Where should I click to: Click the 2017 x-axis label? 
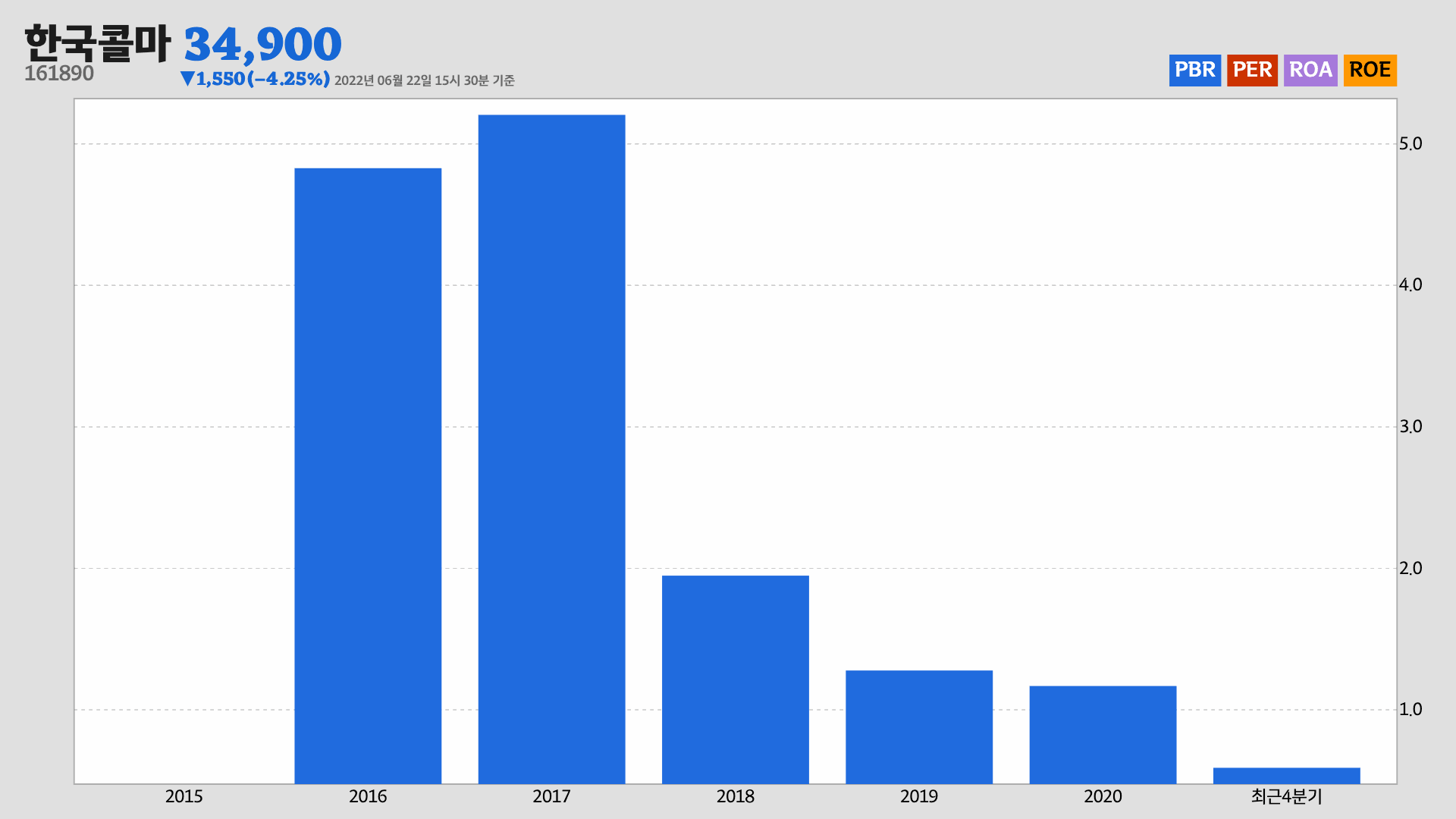click(x=551, y=796)
